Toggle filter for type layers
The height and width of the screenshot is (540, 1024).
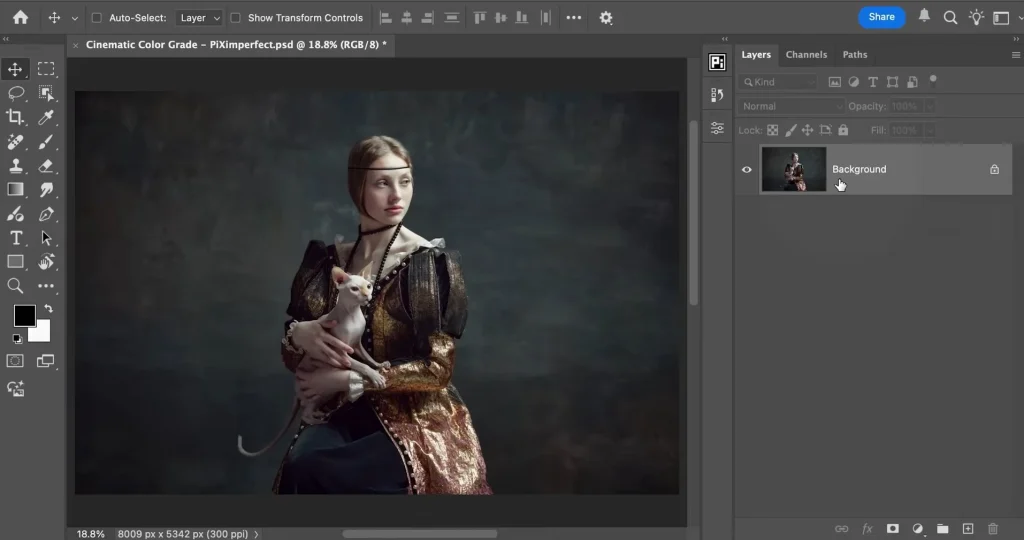872,82
